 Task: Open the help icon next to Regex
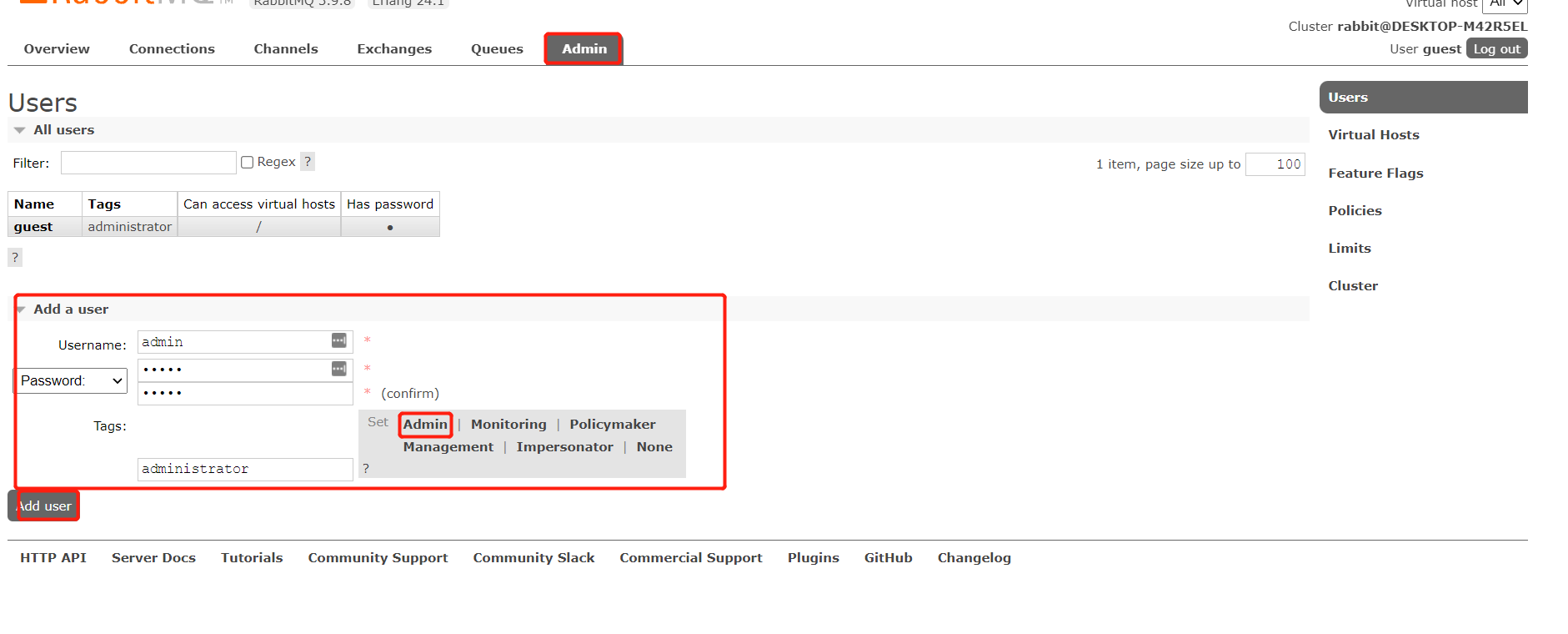[x=308, y=162]
